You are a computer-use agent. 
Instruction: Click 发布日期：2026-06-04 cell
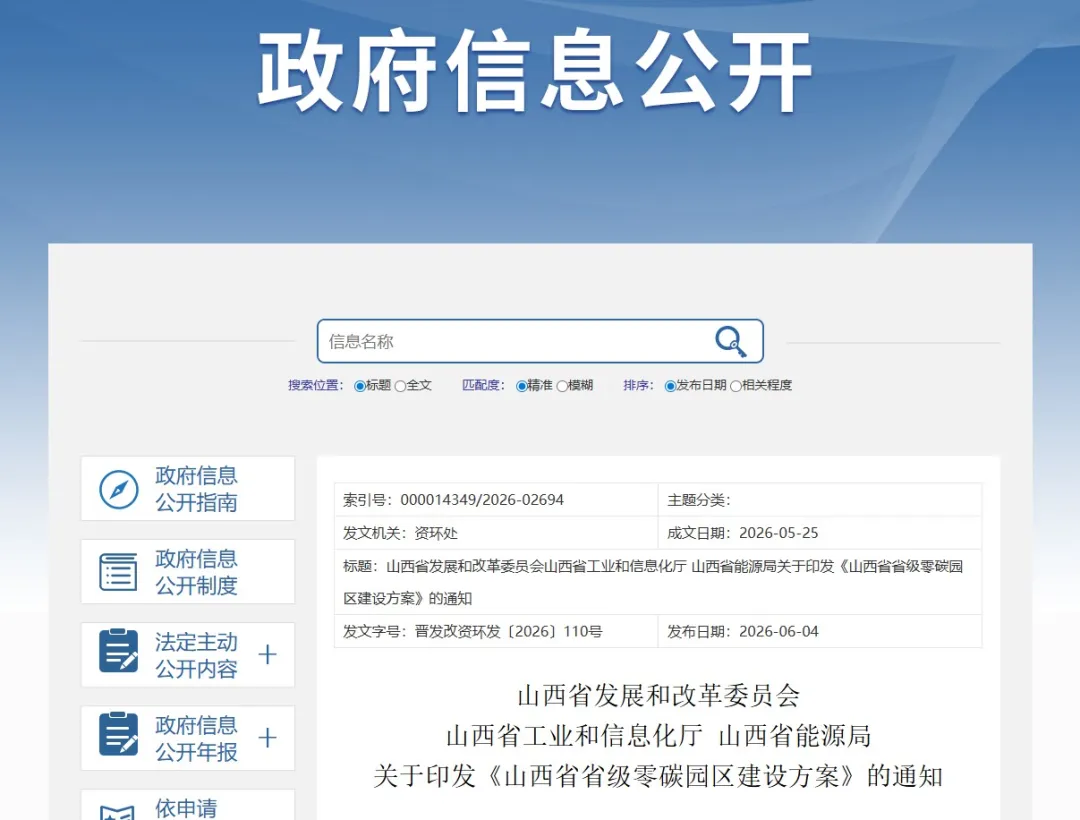pyautogui.click(x=820, y=631)
